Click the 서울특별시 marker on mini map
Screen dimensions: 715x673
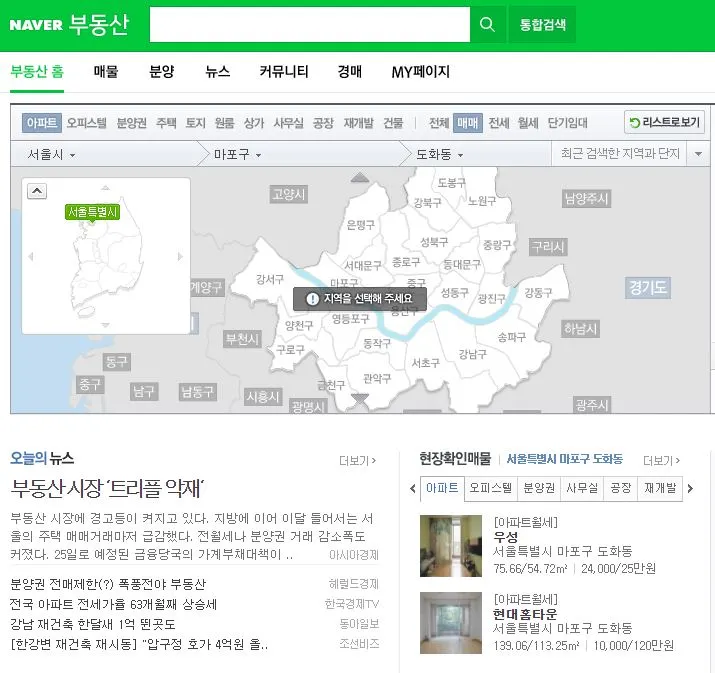click(92, 212)
